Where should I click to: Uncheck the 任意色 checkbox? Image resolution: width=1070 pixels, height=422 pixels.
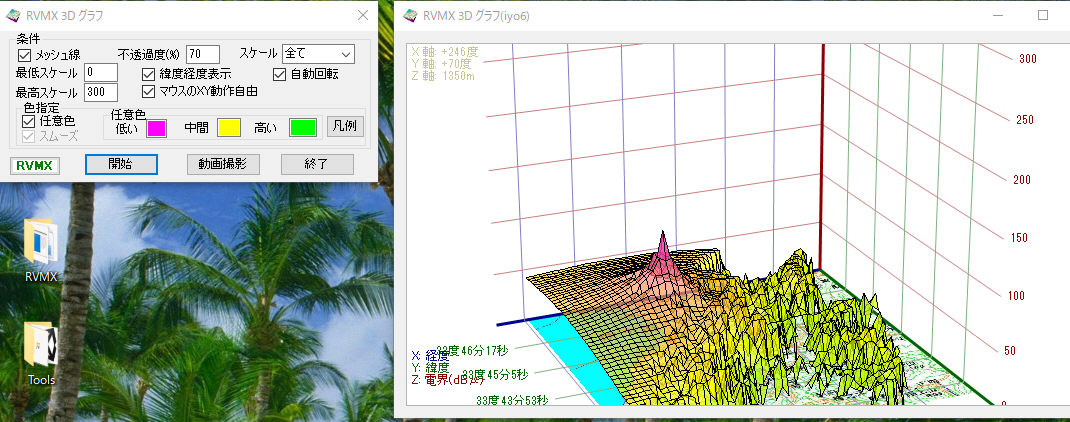tap(28, 121)
